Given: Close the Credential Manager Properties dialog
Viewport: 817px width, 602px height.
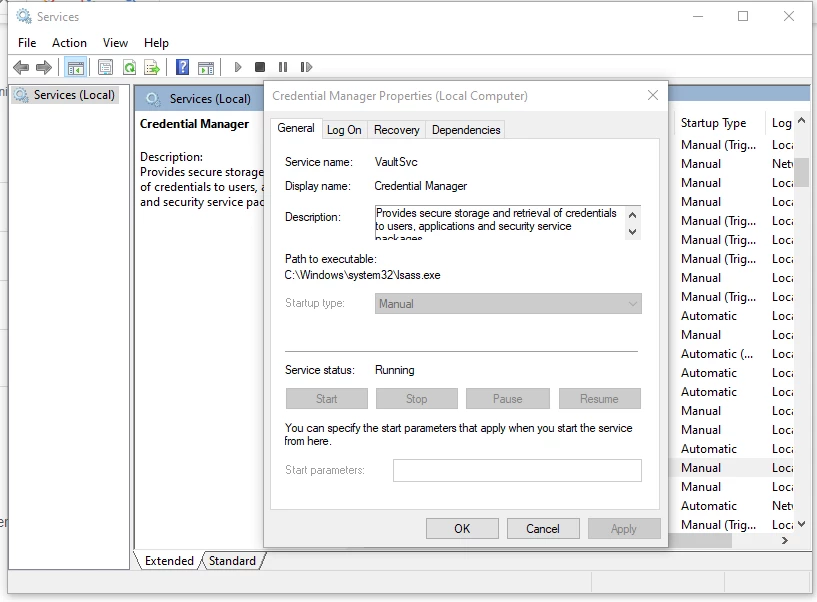Looking at the screenshot, I should tap(653, 95).
